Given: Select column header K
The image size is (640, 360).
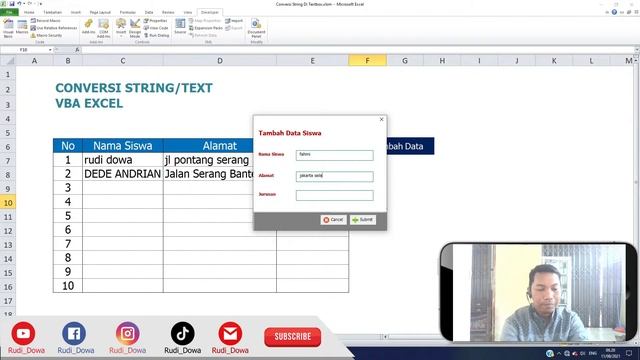Looking at the screenshot, I should click(x=554, y=61).
